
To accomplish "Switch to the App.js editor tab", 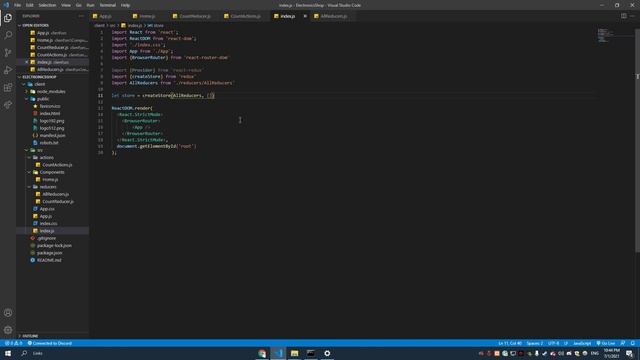I will coord(105,16).
